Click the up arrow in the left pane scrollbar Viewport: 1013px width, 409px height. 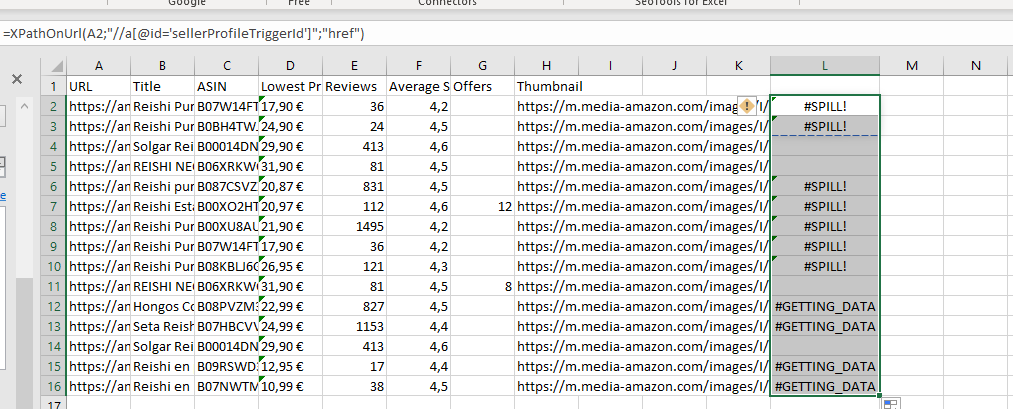coord(25,107)
